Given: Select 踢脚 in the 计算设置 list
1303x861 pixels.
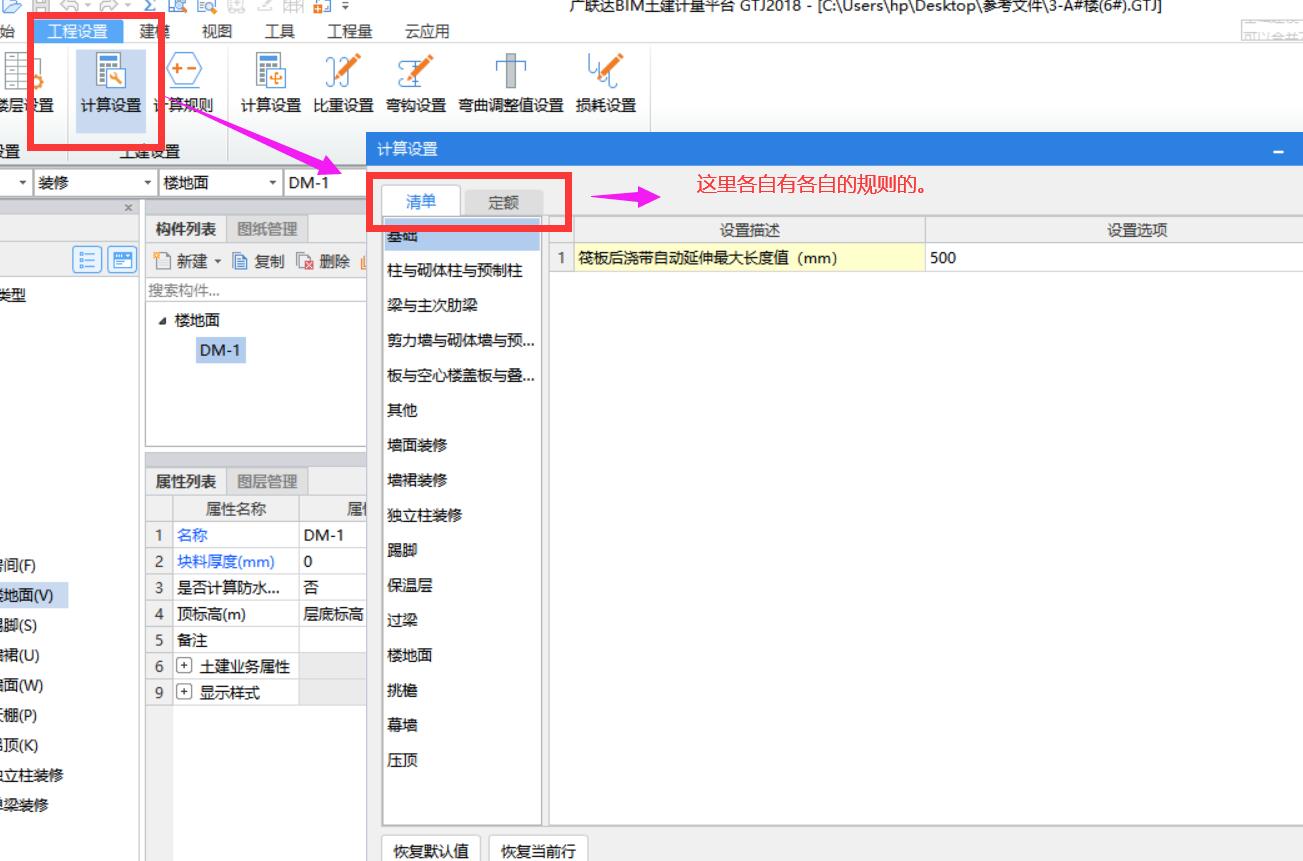Looking at the screenshot, I should (x=461, y=550).
